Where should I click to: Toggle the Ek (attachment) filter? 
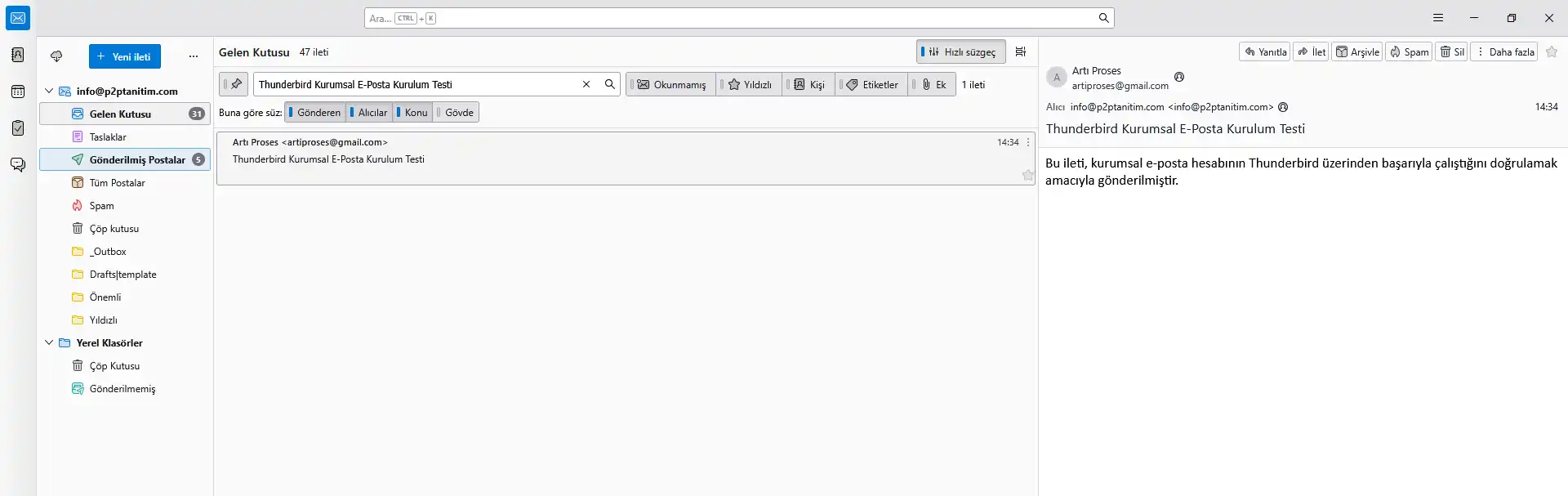click(932, 84)
